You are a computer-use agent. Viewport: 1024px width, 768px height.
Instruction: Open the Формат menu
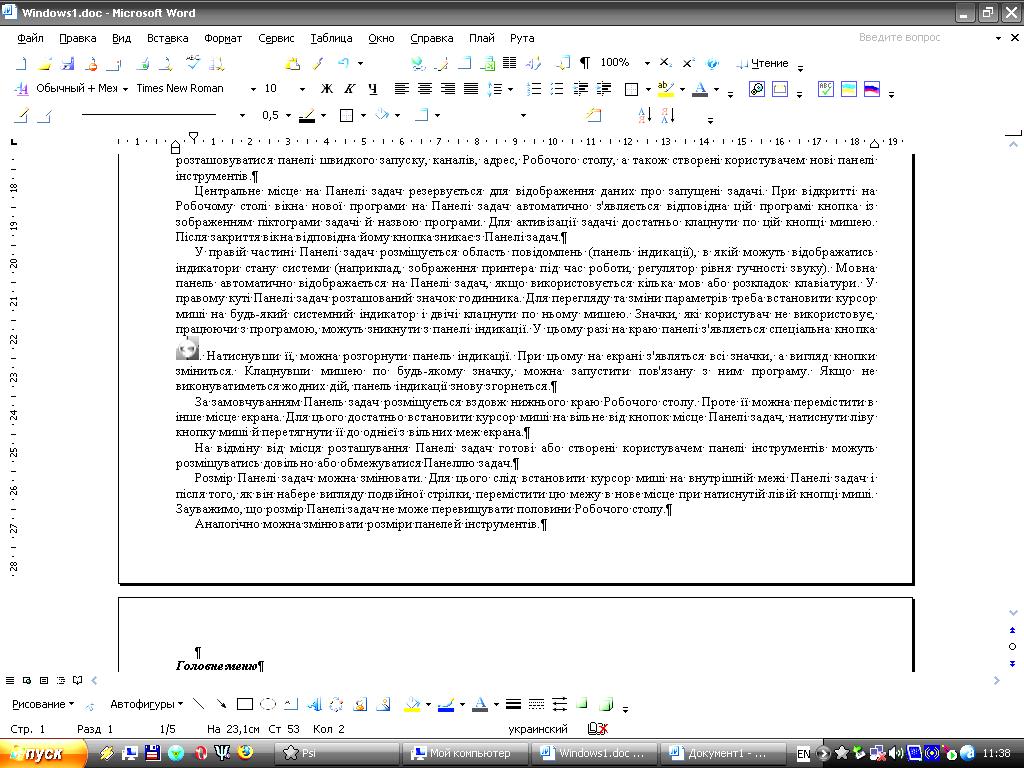[x=223, y=38]
